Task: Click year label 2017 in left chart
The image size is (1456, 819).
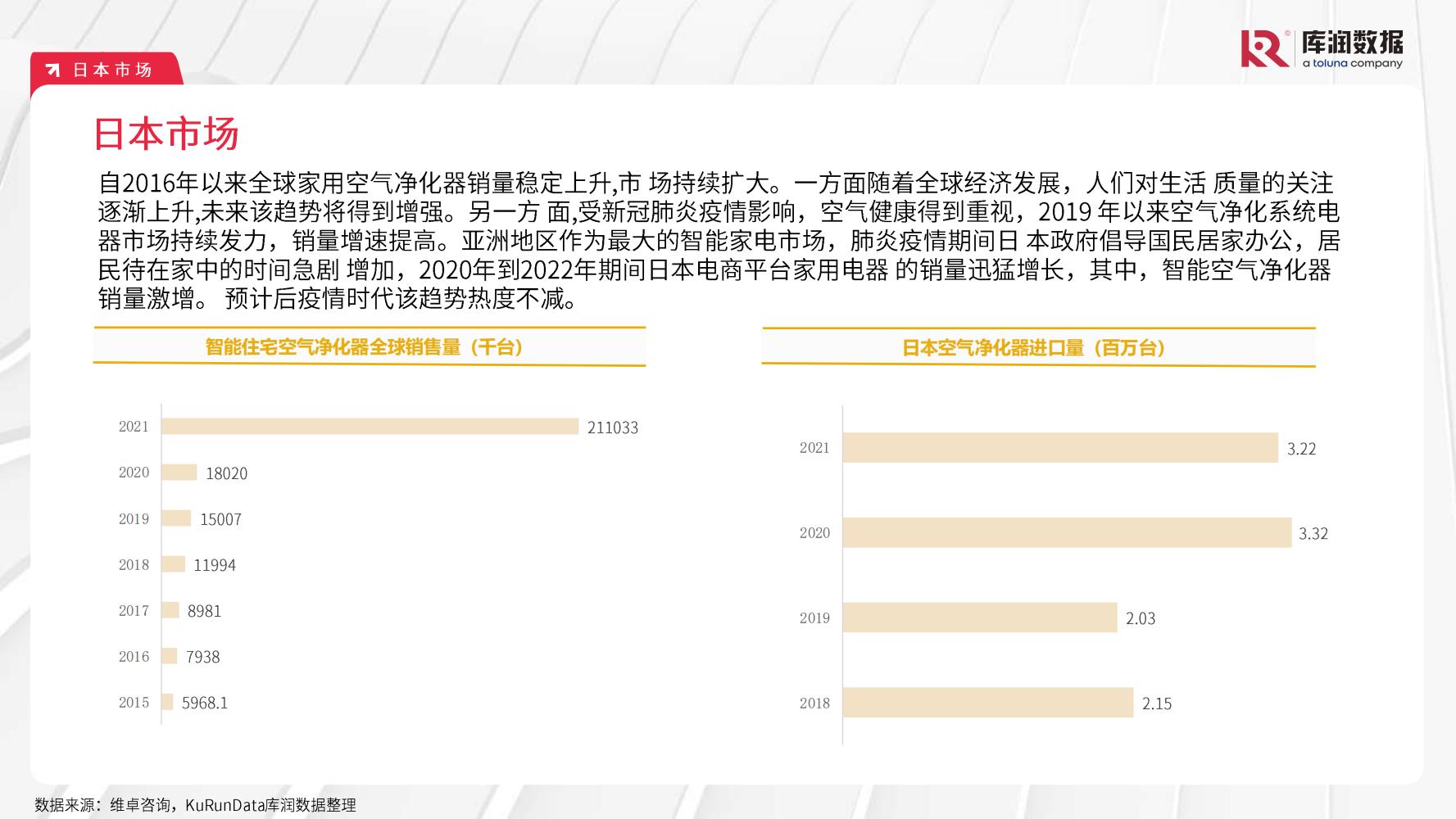Action: pyautogui.click(x=134, y=610)
